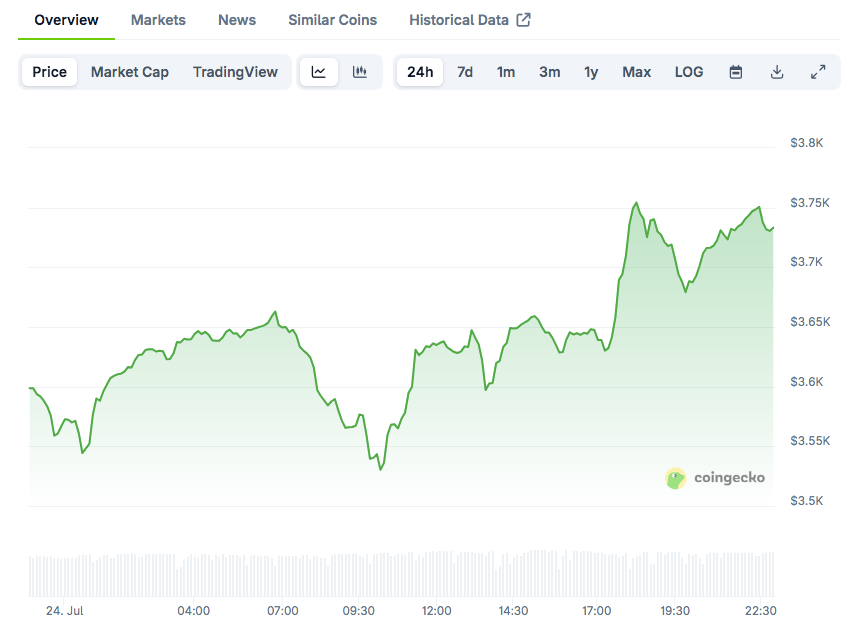This screenshot has width=848, height=624.
Task: Show Max timeframe chart
Action: click(636, 71)
